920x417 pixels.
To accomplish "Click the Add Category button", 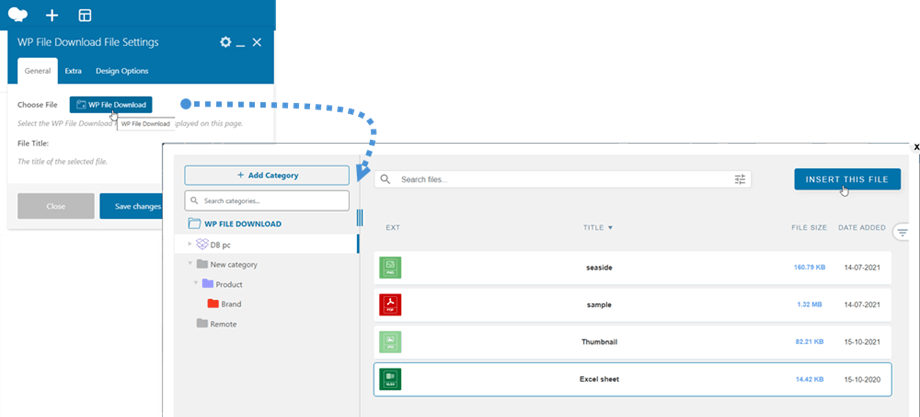I will coord(267,175).
